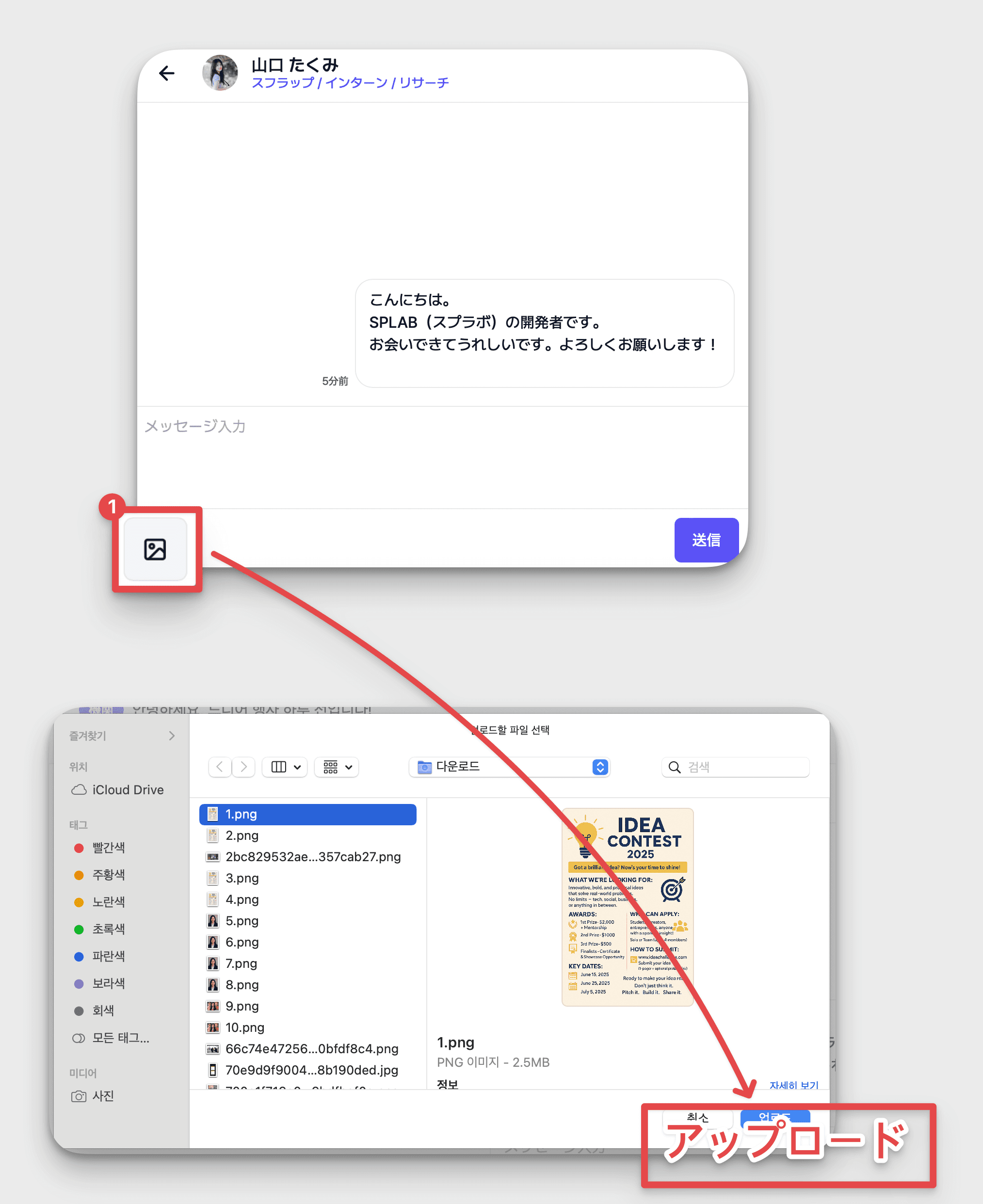Click the image attachment icon button
This screenshot has width=983, height=1204.
[155, 549]
